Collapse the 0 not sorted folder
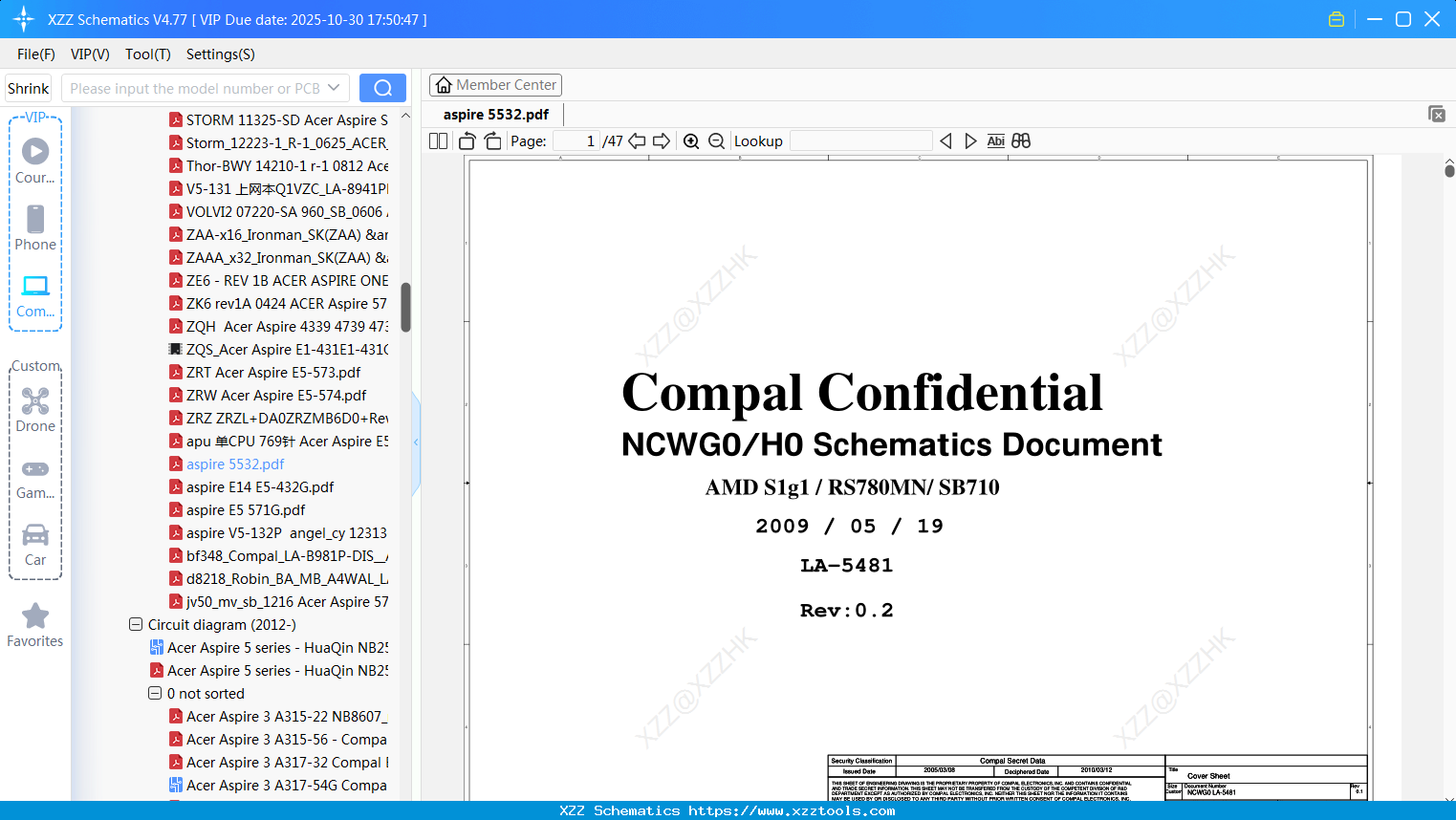 click(x=155, y=694)
